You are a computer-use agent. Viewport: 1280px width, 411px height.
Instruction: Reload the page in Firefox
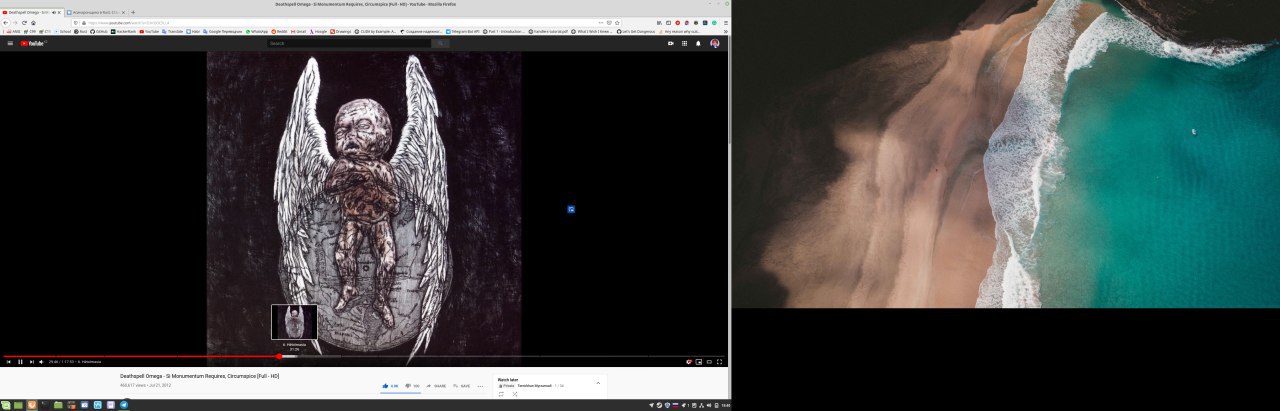tap(24, 23)
